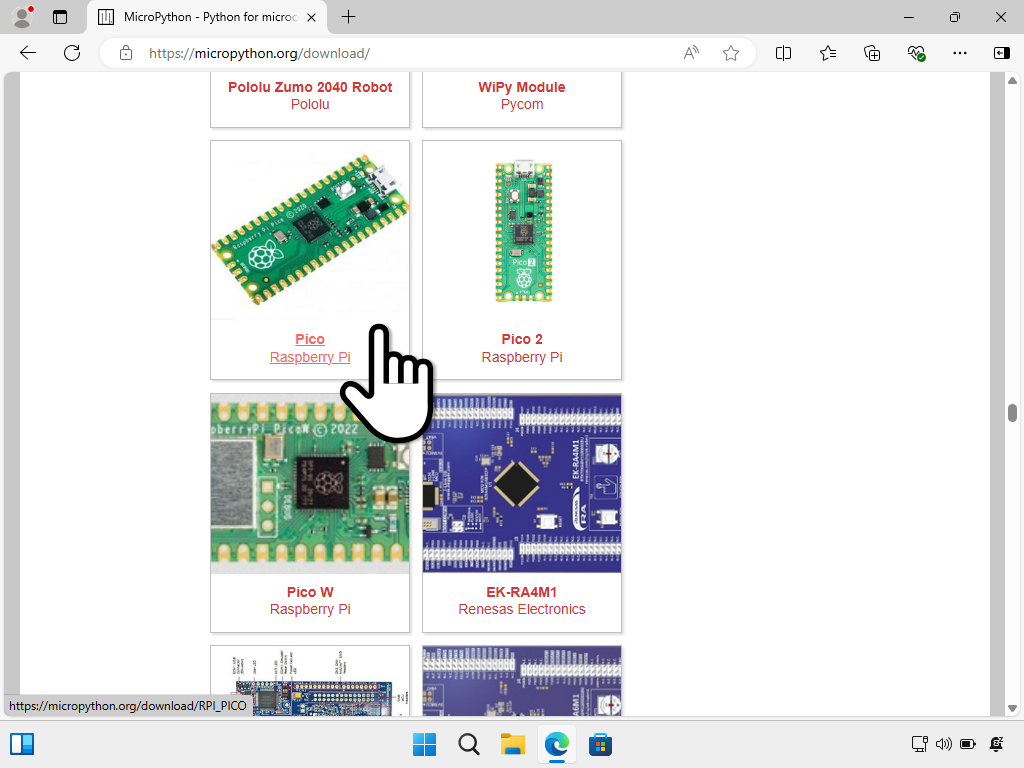Toggle the Edge sidebar icon
Viewport: 1024px width, 768px height.
[1001, 53]
